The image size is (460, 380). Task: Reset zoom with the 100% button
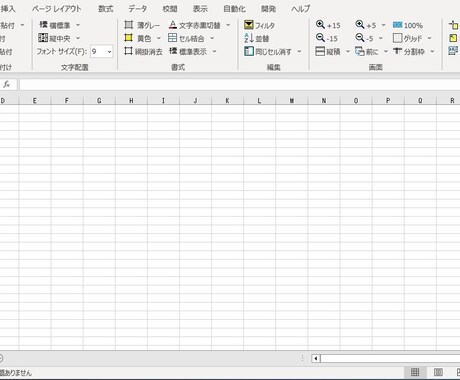[408, 25]
